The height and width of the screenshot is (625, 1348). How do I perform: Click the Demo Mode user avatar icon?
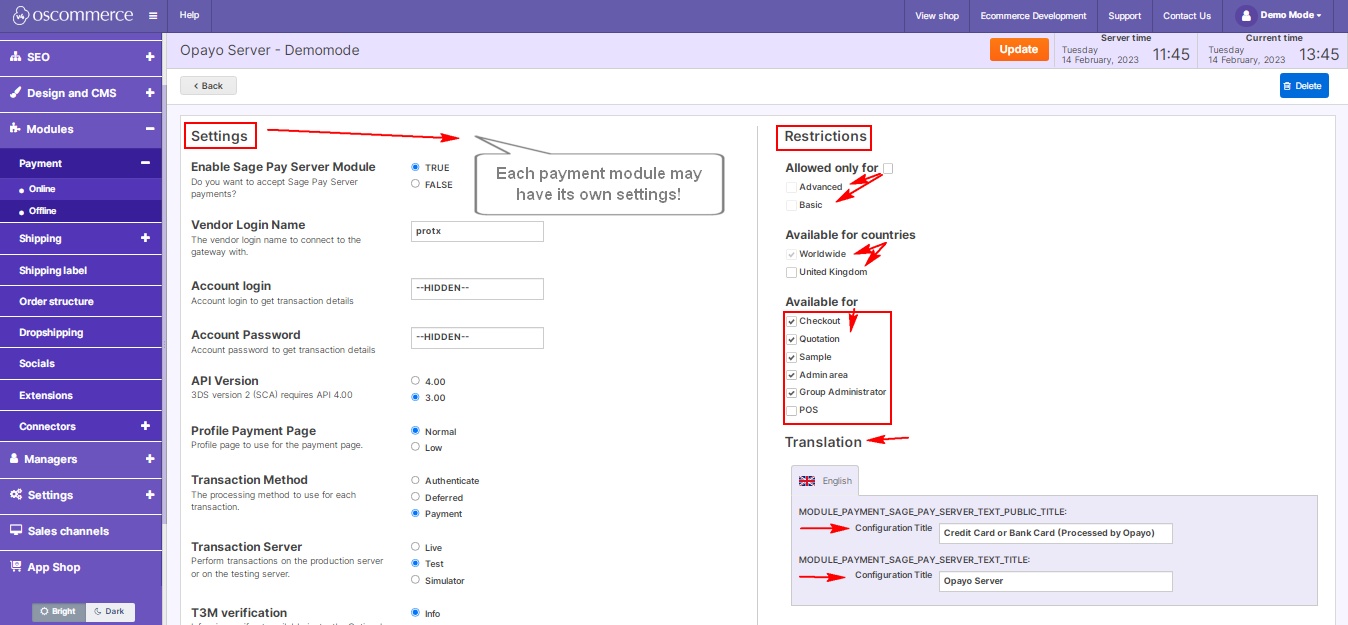(x=1245, y=15)
